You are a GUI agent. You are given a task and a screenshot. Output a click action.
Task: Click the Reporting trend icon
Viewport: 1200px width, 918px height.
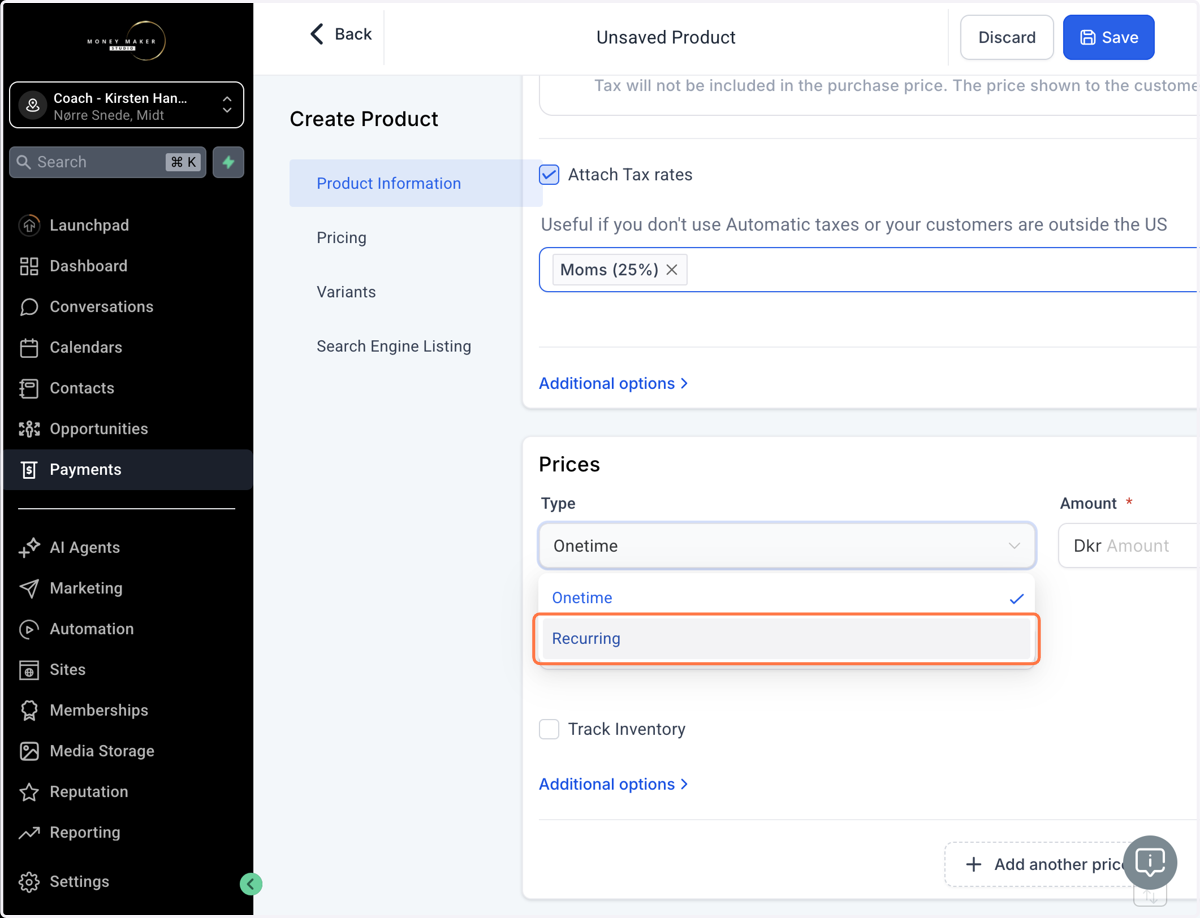tap(29, 832)
